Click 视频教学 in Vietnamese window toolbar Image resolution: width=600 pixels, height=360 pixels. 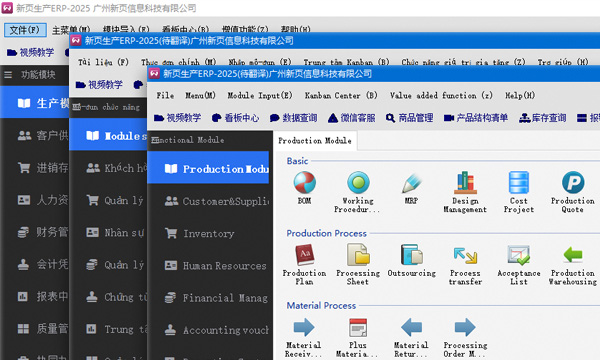tap(99, 85)
